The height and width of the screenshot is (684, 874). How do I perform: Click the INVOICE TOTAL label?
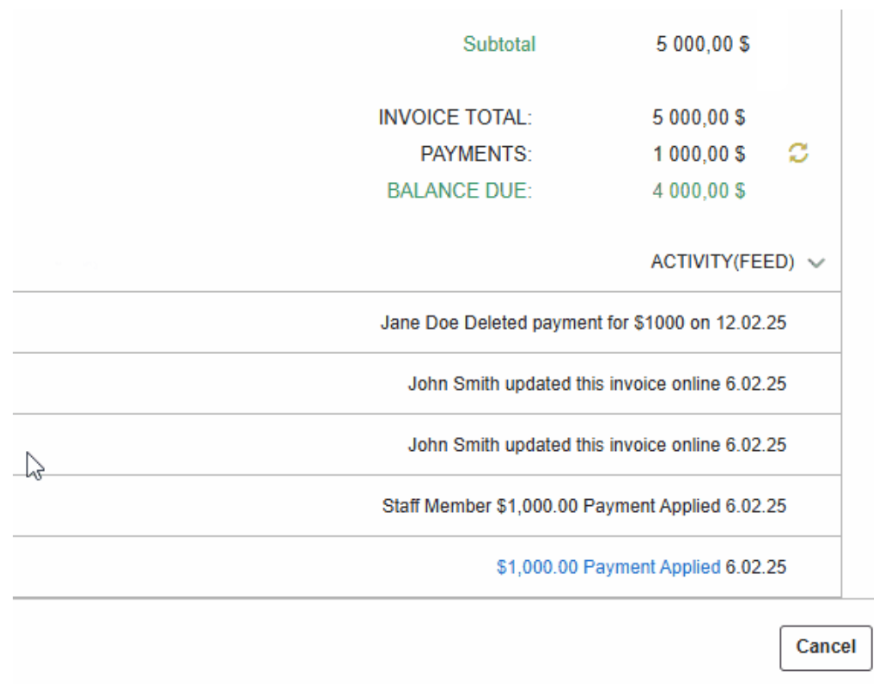(x=455, y=118)
